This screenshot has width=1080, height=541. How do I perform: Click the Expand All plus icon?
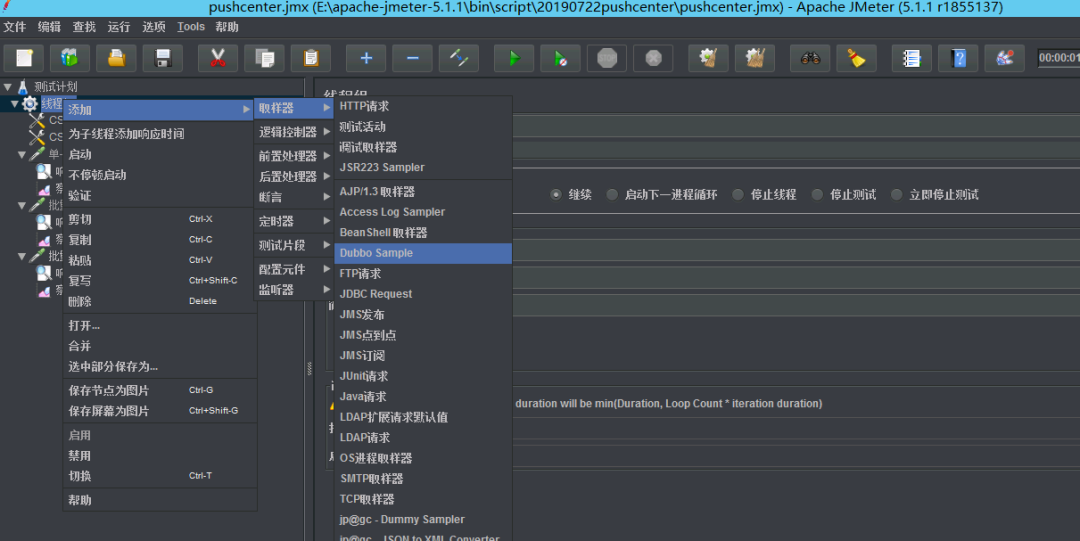point(366,58)
